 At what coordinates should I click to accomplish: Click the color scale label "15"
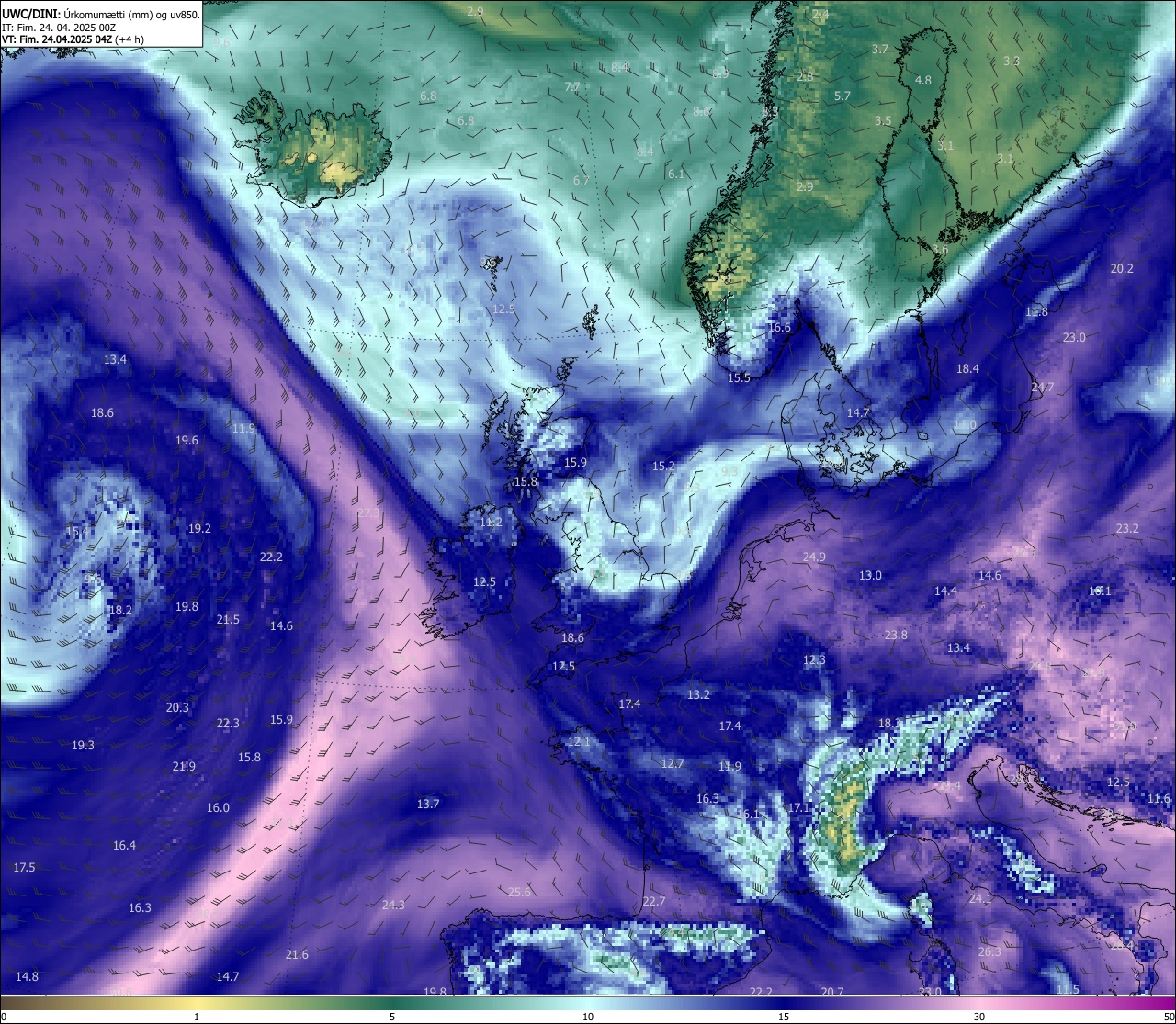[784, 1017]
